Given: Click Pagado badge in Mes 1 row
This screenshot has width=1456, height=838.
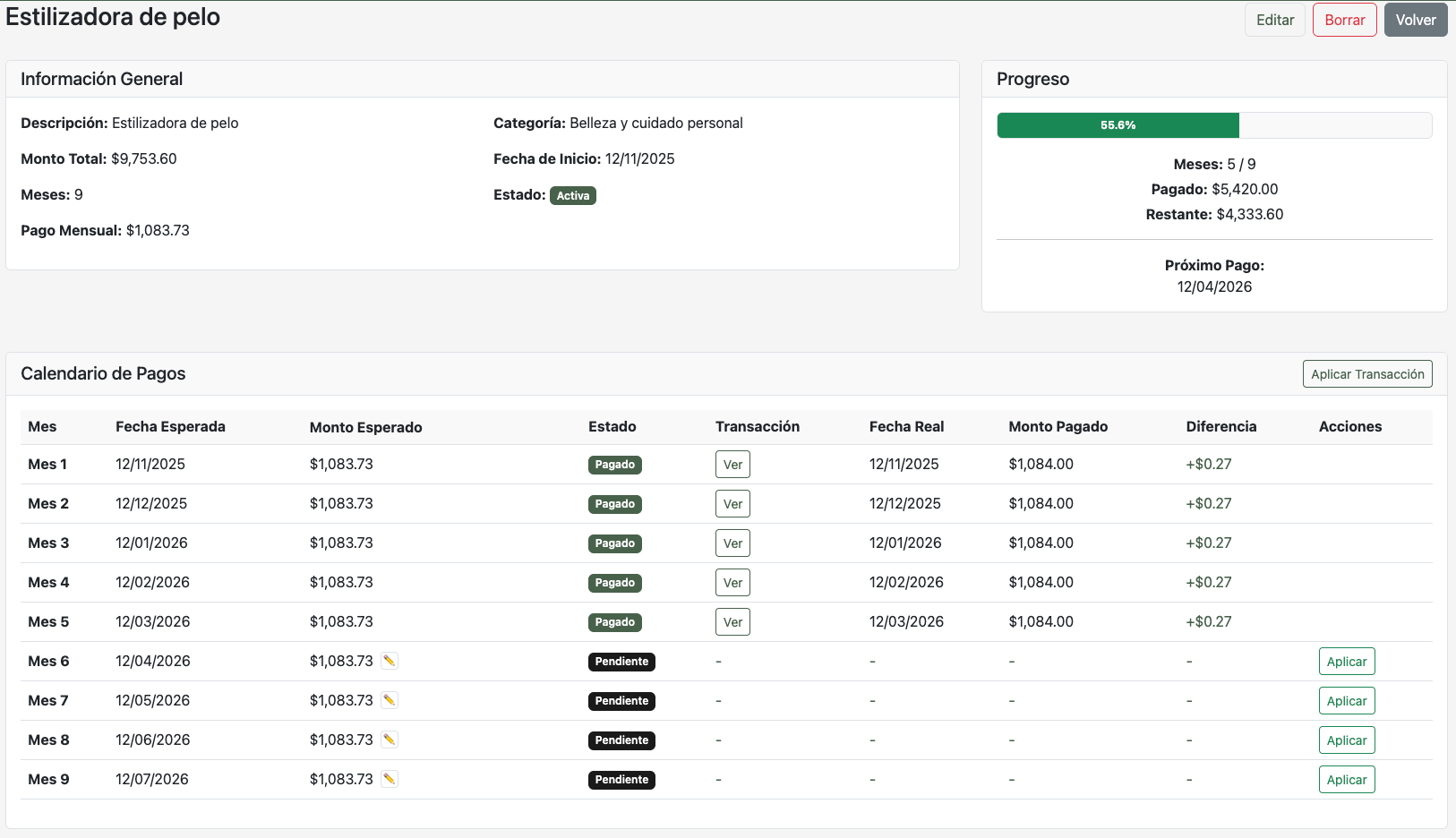Looking at the screenshot, I should [615, 465].
